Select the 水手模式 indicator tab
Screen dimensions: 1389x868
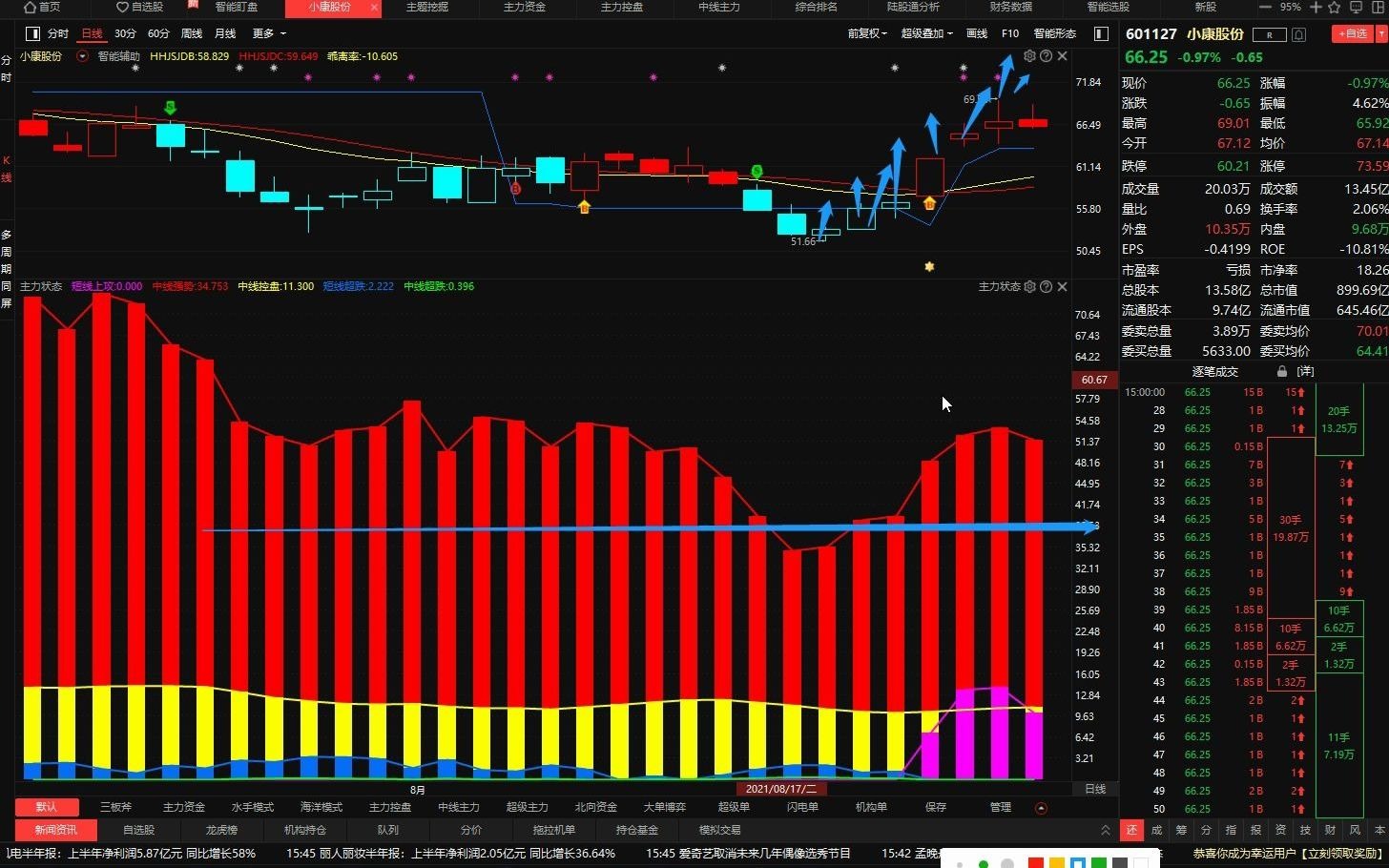coord(253,807)
